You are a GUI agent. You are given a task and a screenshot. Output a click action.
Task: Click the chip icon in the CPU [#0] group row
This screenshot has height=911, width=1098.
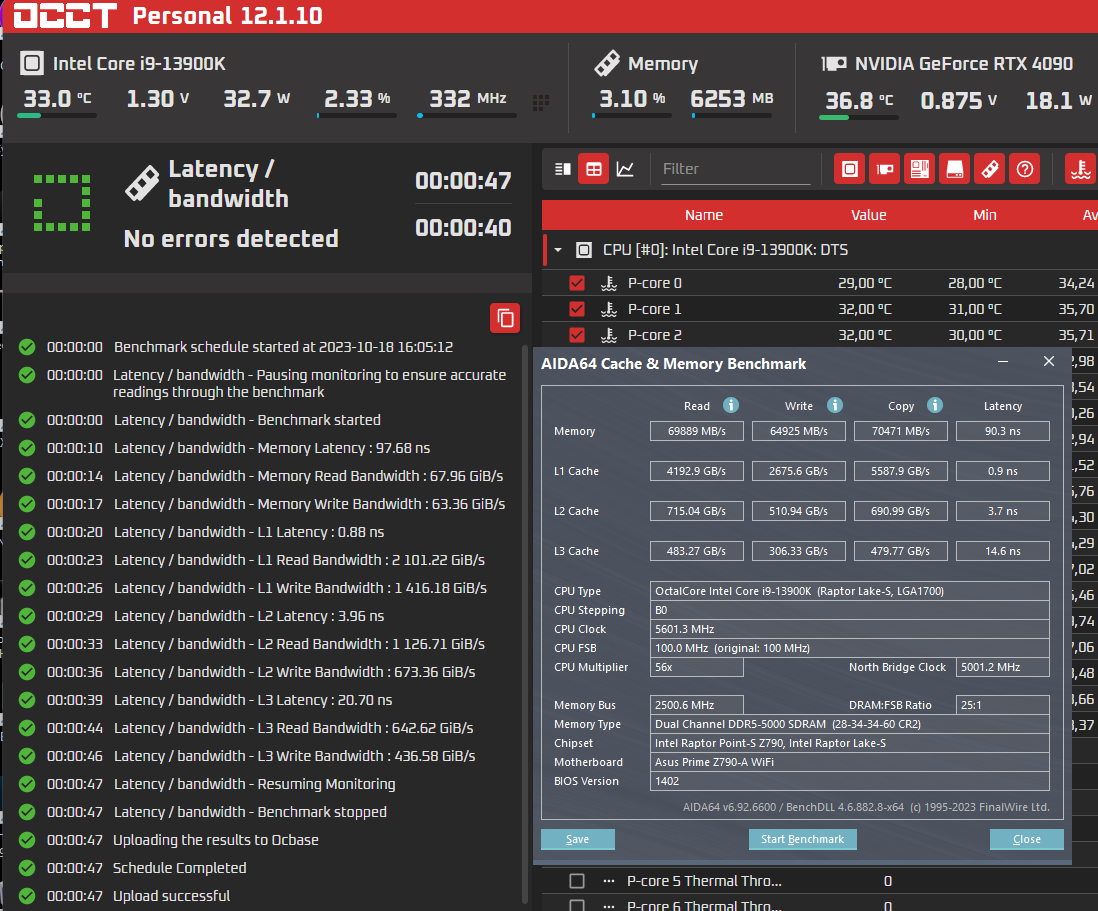(x=584, y=250)
